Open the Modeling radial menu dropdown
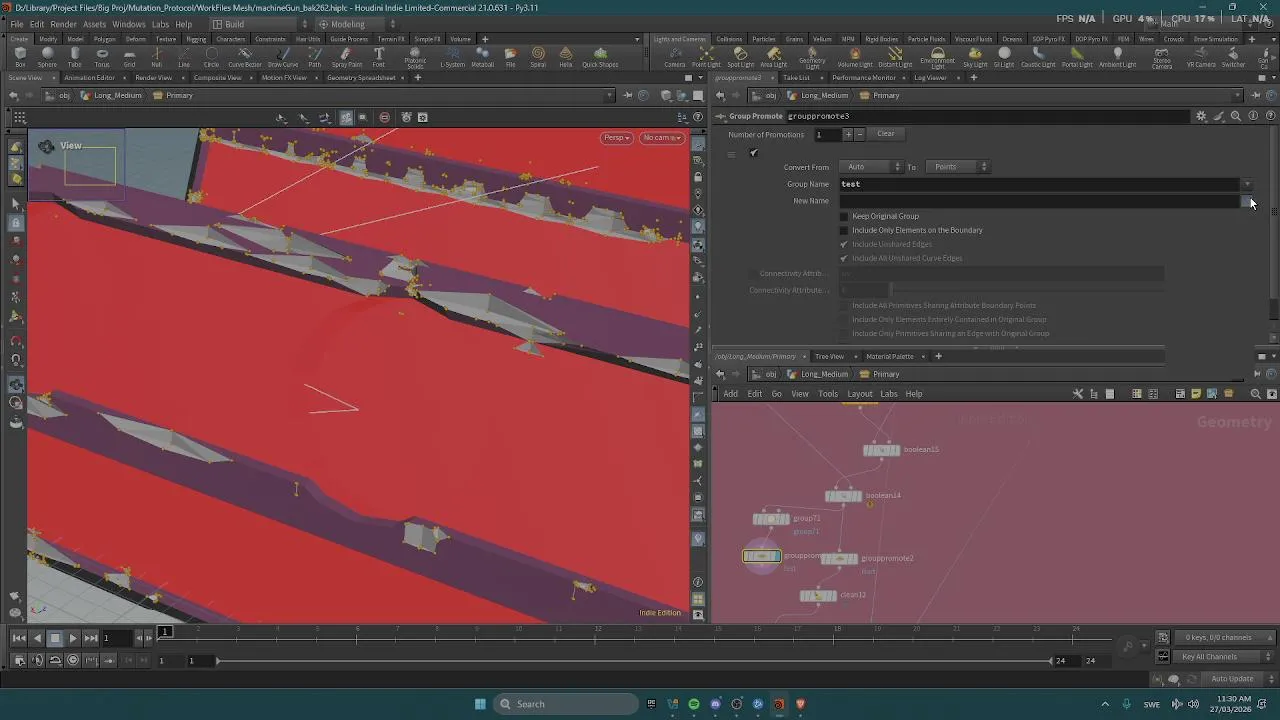1280x720 pixels. [x=356, y=24]
